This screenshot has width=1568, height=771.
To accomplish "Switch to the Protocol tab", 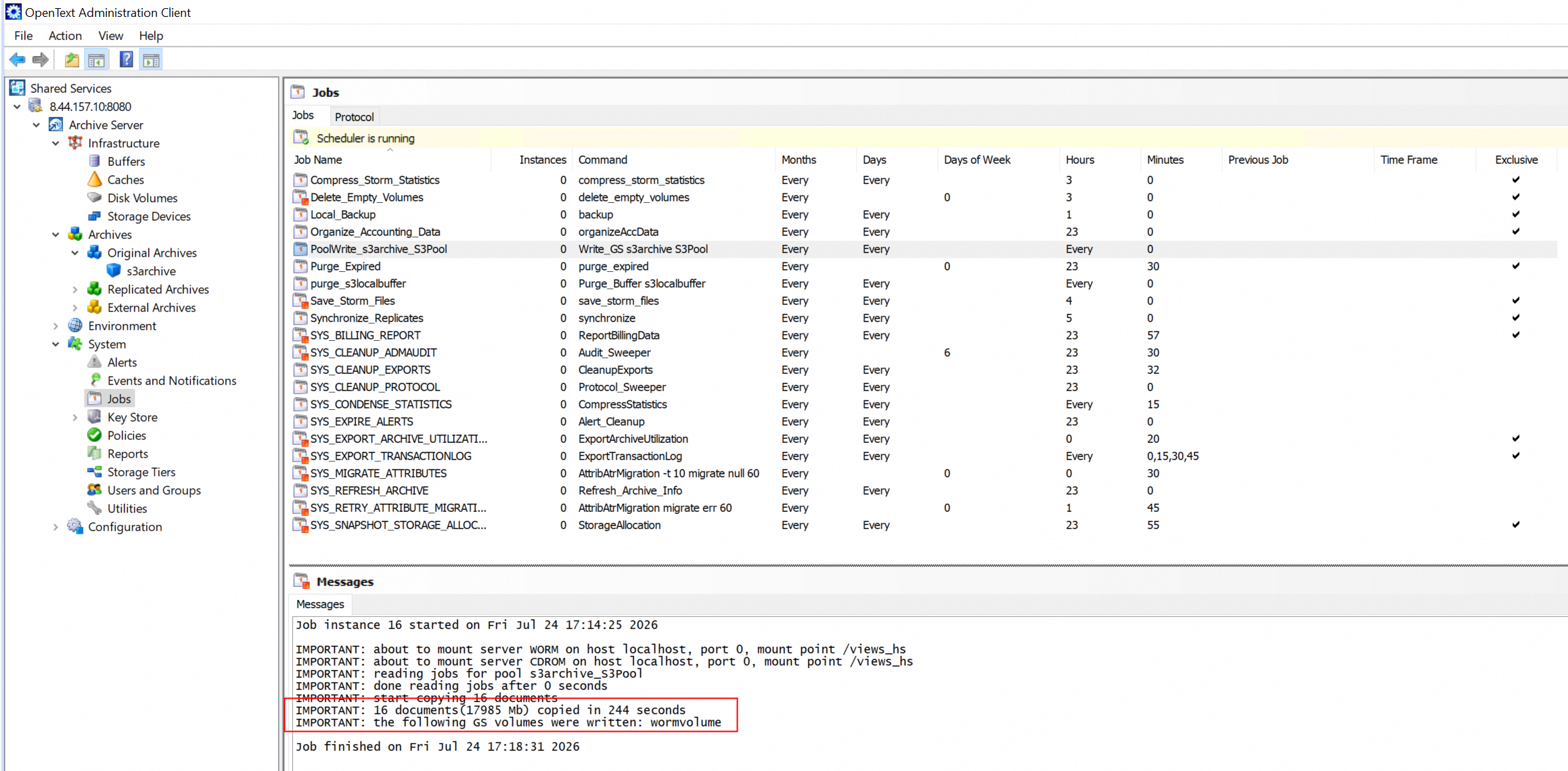I will 354,117.
